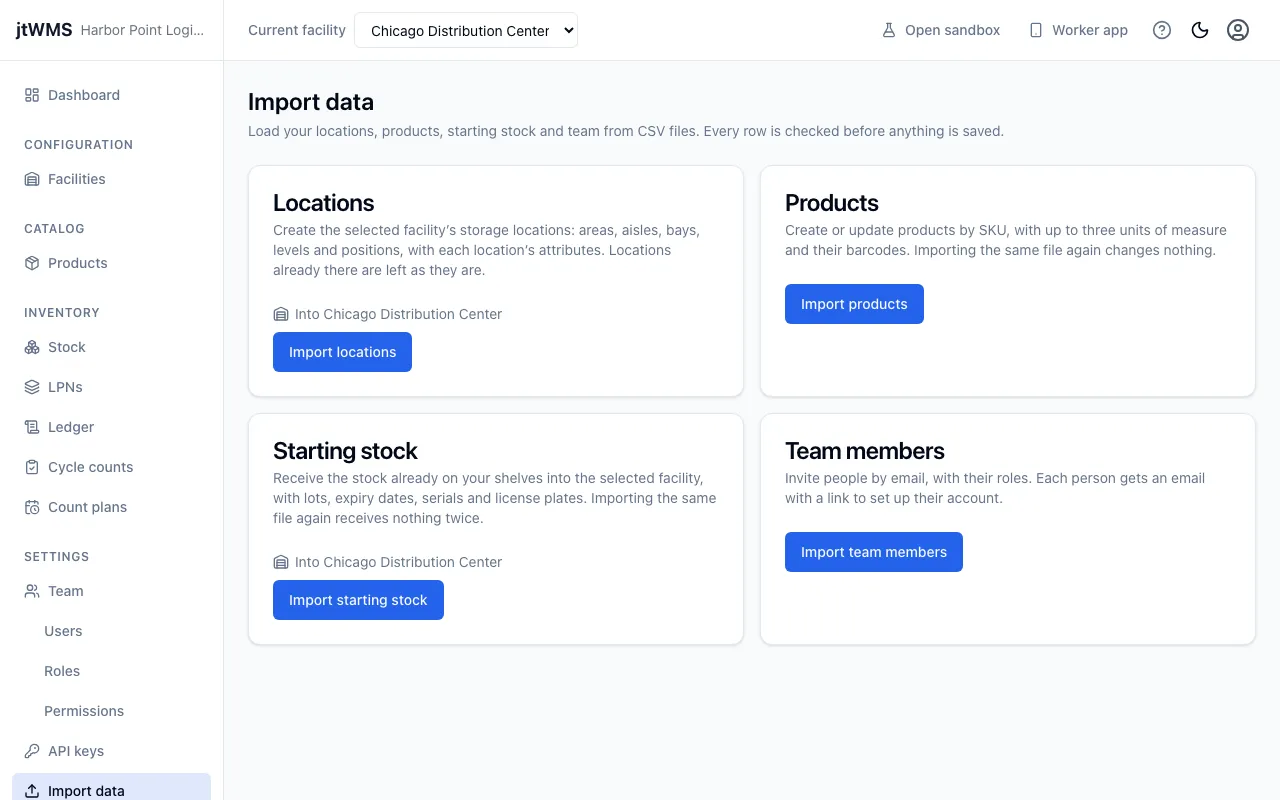The image size is (1280, 800).
Task: Click the Dashboard grid icon in sidebar
Action: tap(32, 95)
